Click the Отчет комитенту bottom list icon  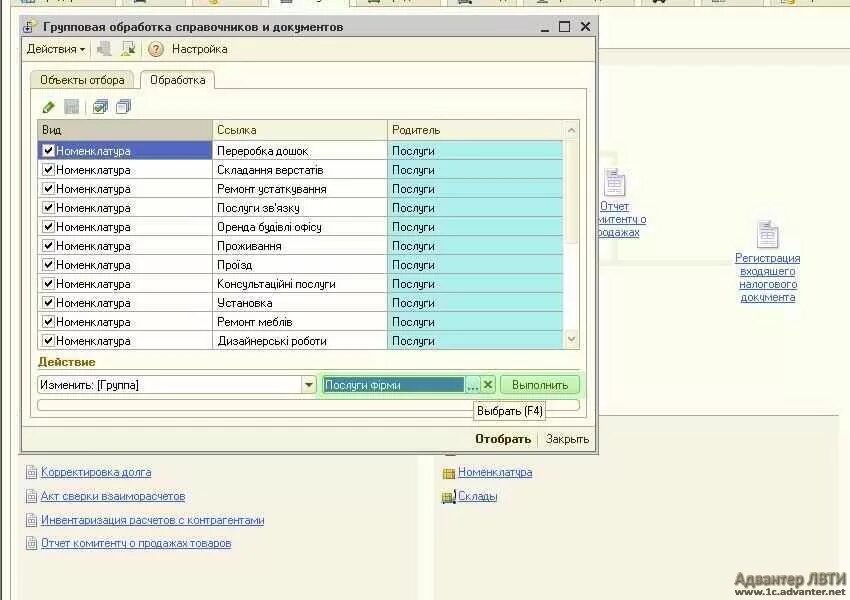tap(31, 543)
